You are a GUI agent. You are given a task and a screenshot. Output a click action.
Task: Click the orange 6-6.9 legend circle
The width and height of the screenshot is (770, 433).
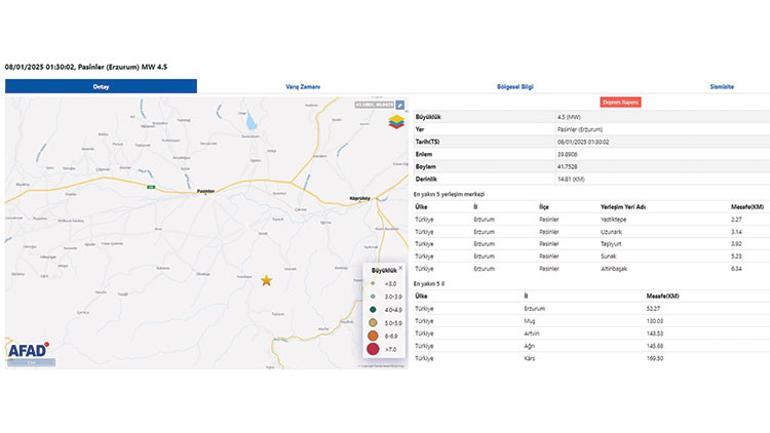click(373, 336)
